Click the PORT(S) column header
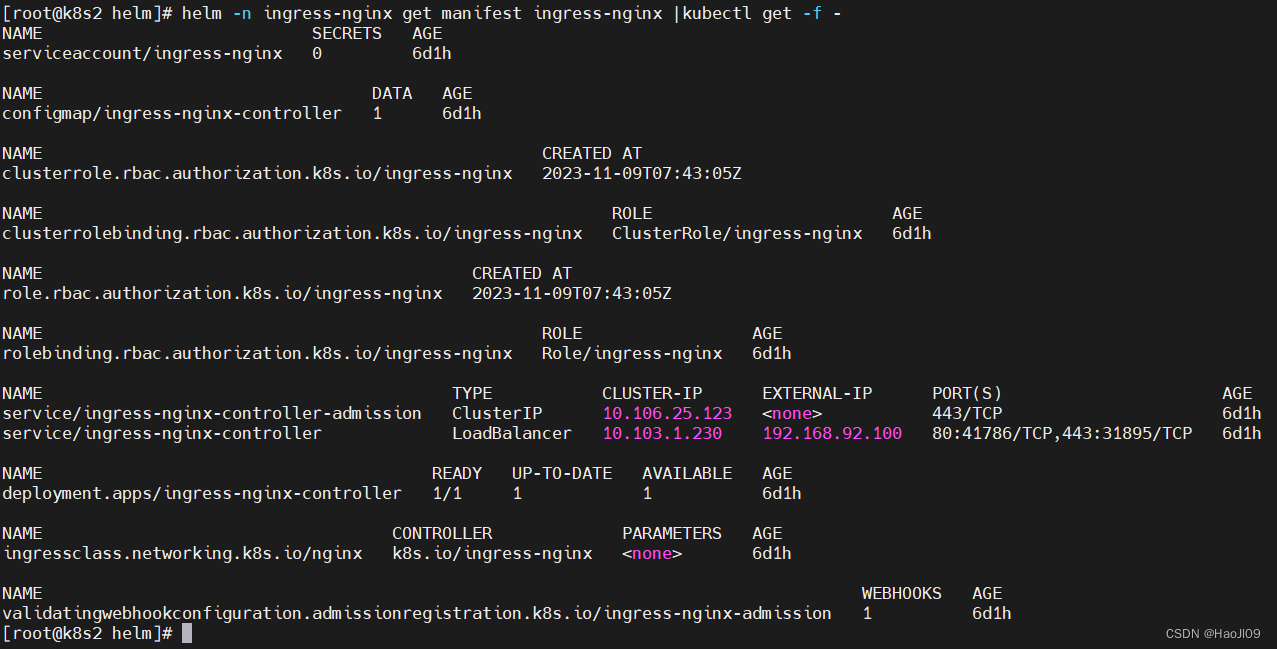Viewport: 1277px width, 649px height. click(967, 393)
